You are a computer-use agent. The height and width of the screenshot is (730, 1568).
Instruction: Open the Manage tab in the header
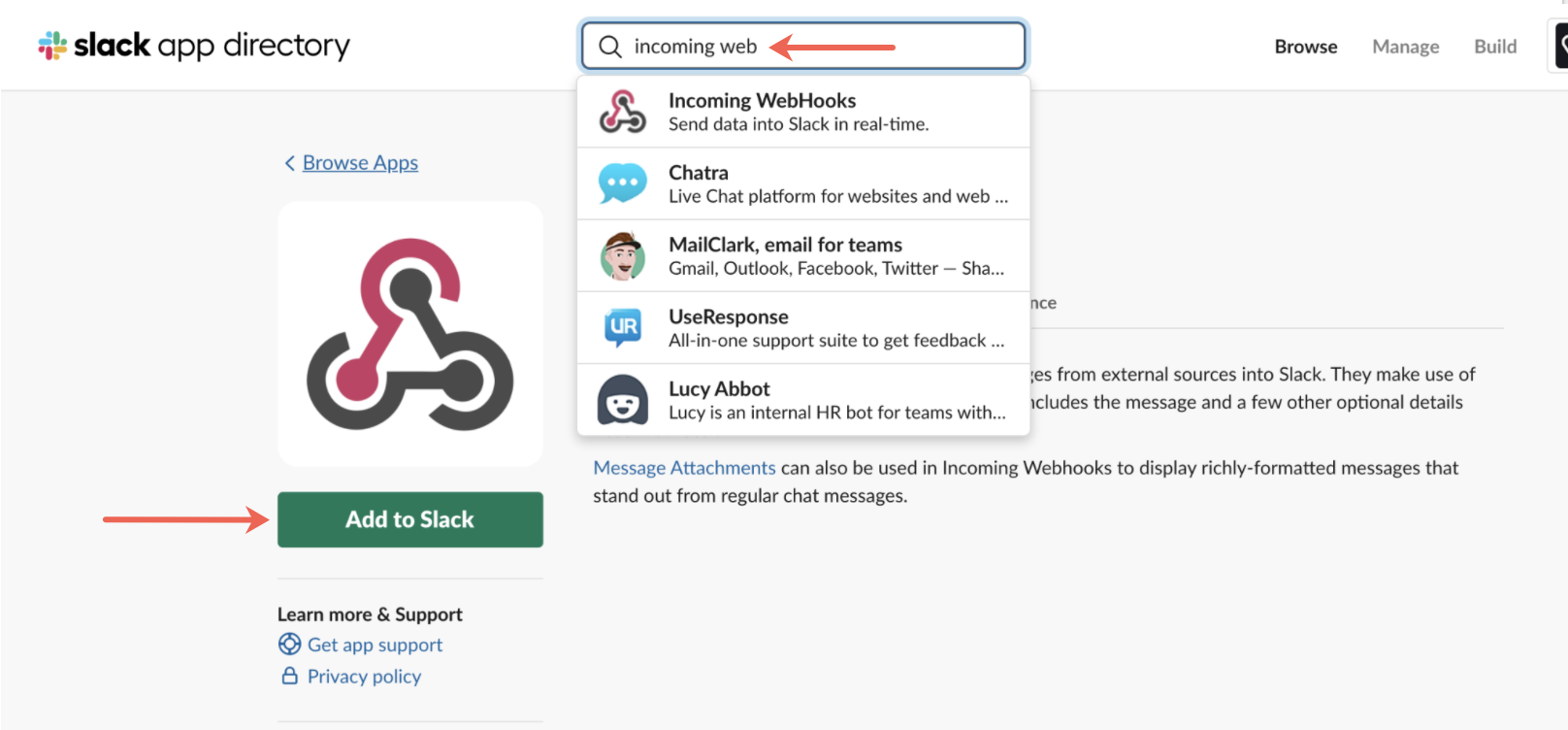[1406, 47]
